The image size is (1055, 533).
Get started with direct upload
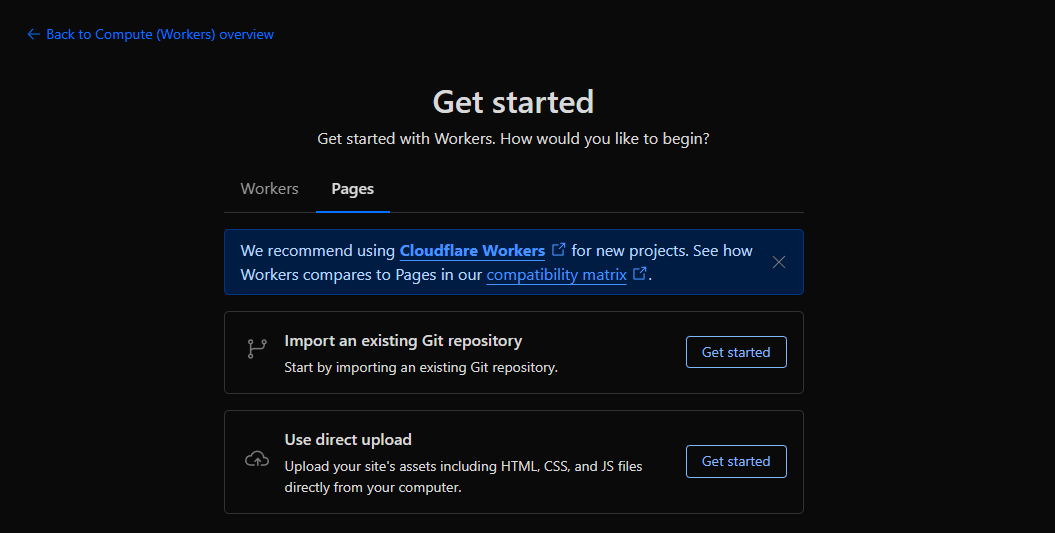pyautogui.click(x=735, y=461)
